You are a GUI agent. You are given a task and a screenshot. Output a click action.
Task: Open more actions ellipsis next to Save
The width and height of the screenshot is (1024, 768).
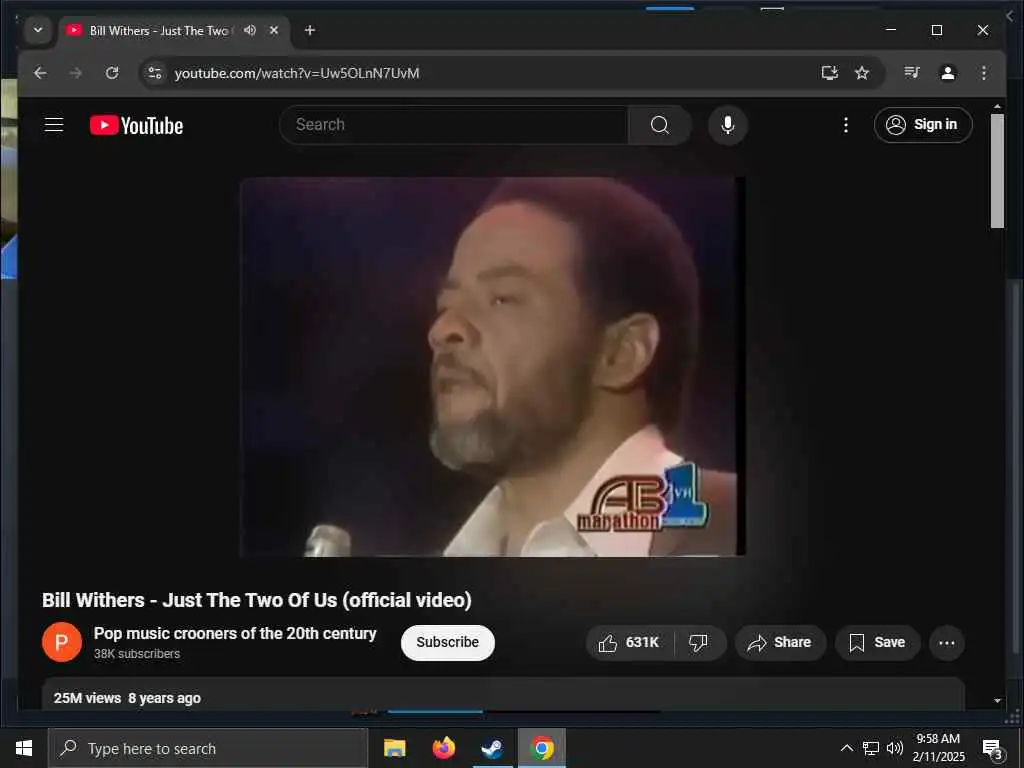tap(947, 643)
